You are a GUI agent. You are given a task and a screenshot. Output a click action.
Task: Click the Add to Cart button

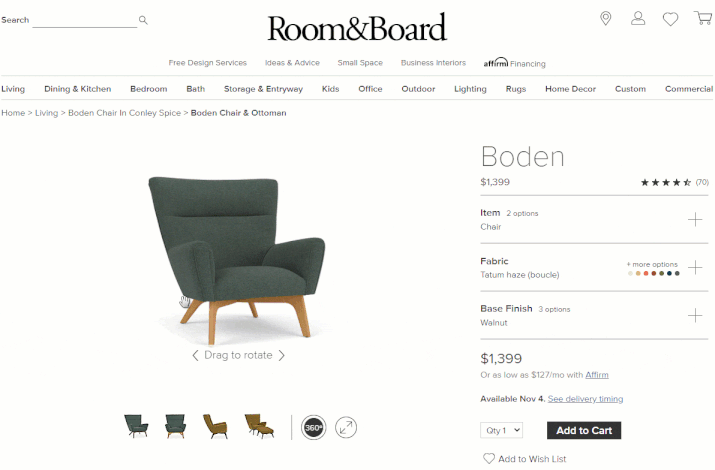pos(584,430)
